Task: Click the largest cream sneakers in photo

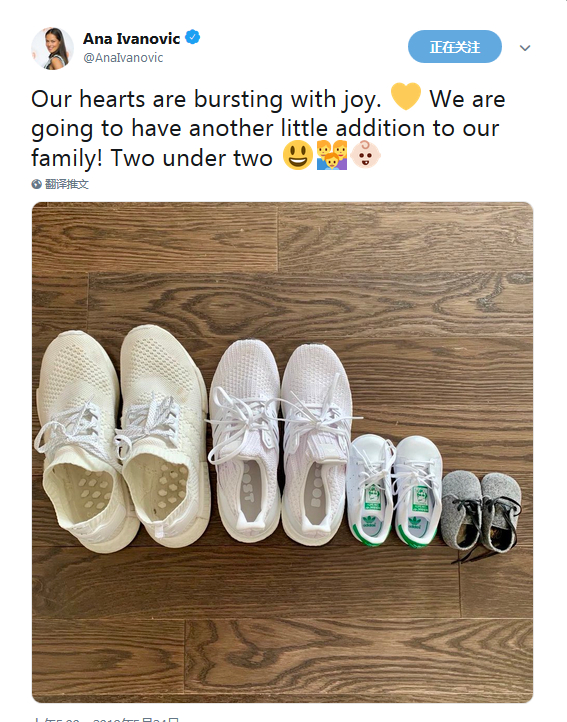Action: (x=122, y=440)
